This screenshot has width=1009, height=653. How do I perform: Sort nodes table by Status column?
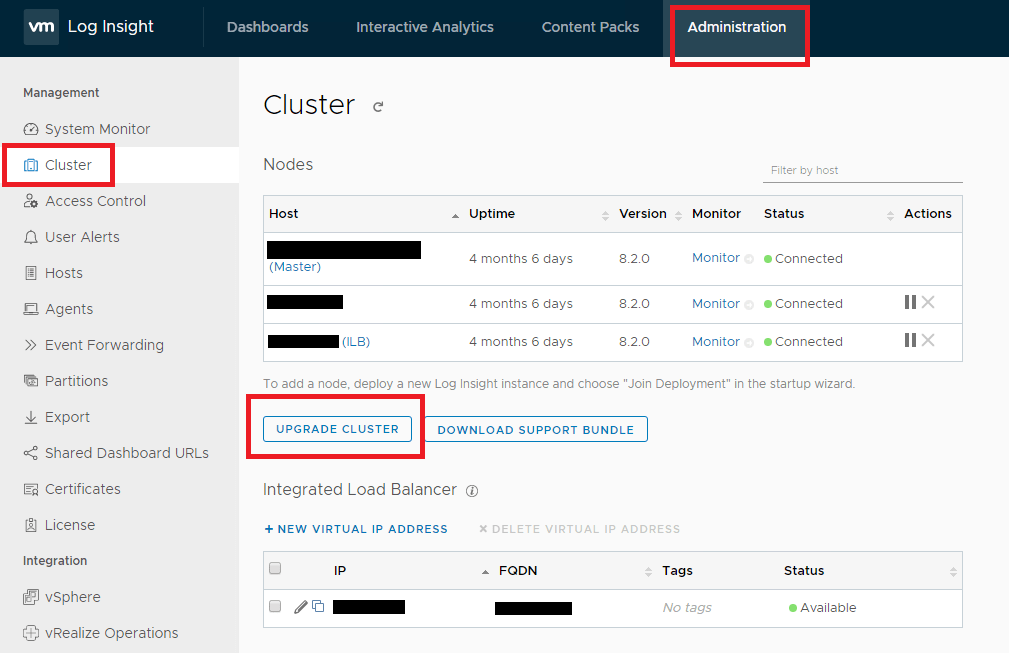point(890,214)
